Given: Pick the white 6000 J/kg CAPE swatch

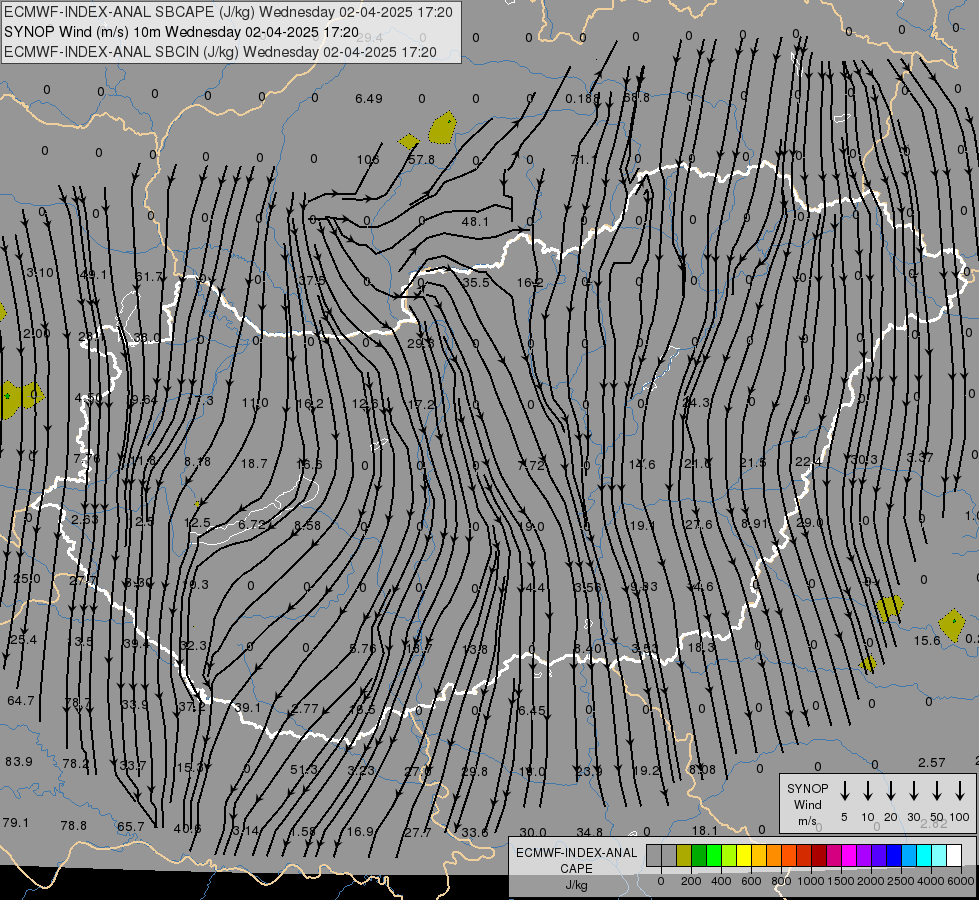Looking at the screenshot, I should click(953, 855).
